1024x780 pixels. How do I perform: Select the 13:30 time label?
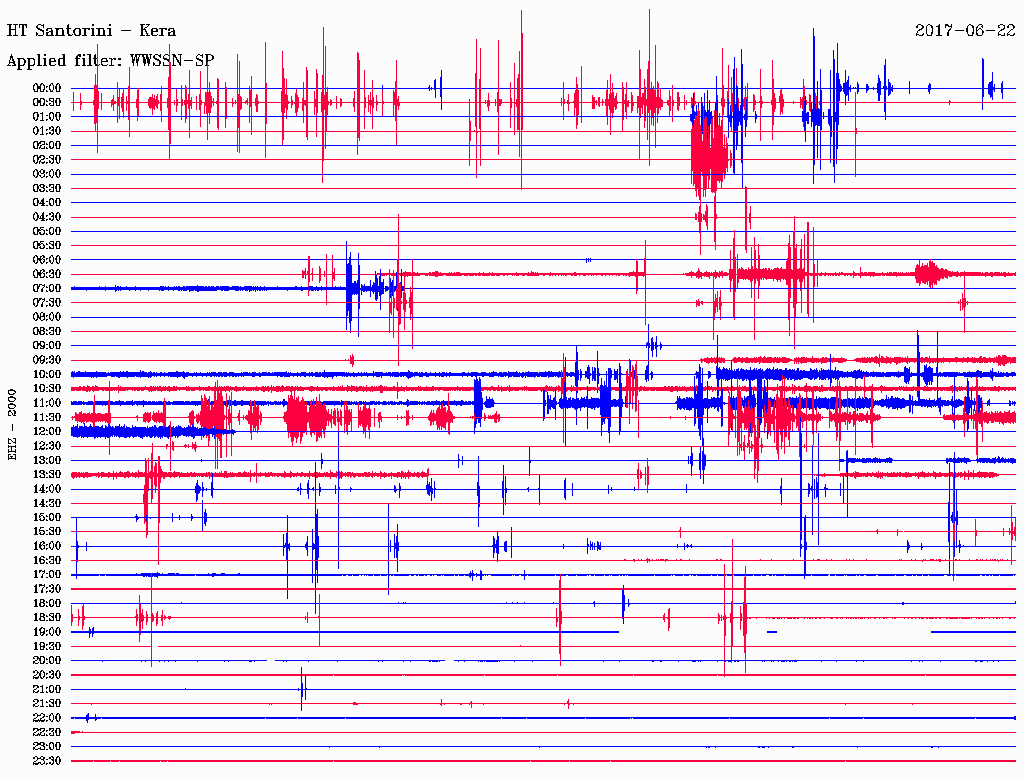coord(47,475)
